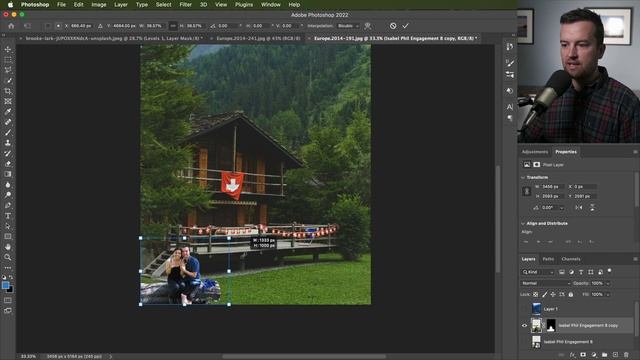
Task: Open the Filter menu
Action: [x=185, y=4]
